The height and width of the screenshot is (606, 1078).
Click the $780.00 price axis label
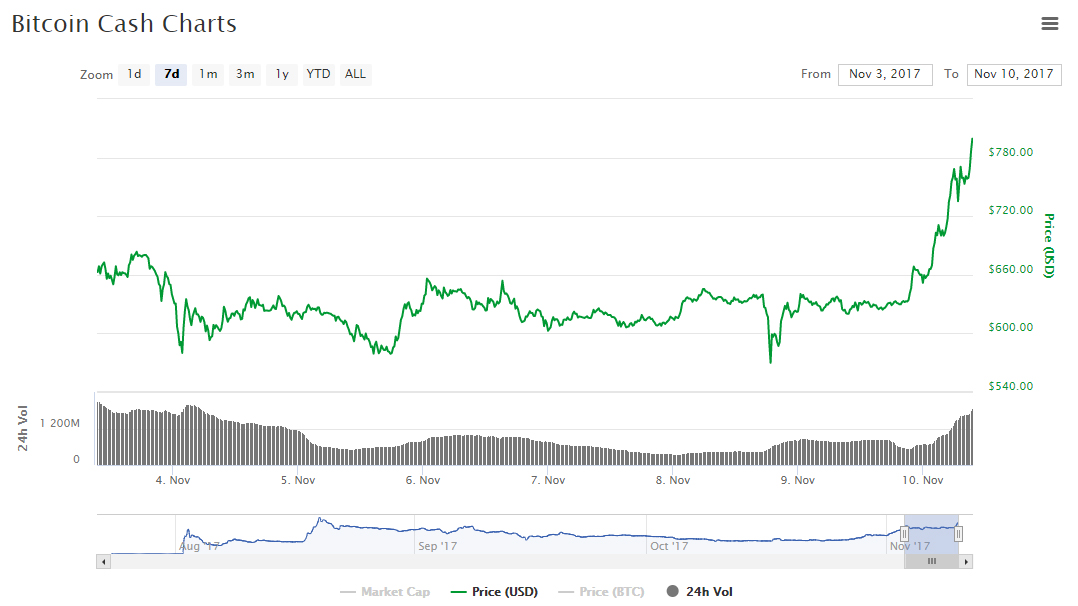tap(1011, 152)
